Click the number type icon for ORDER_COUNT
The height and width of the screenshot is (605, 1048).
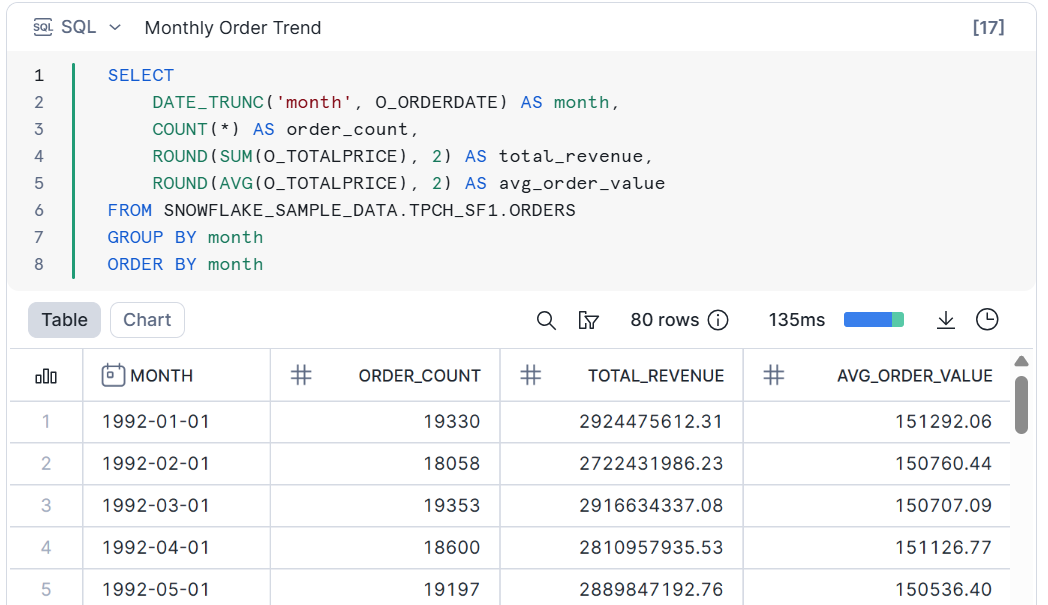[x=301, y=376]
